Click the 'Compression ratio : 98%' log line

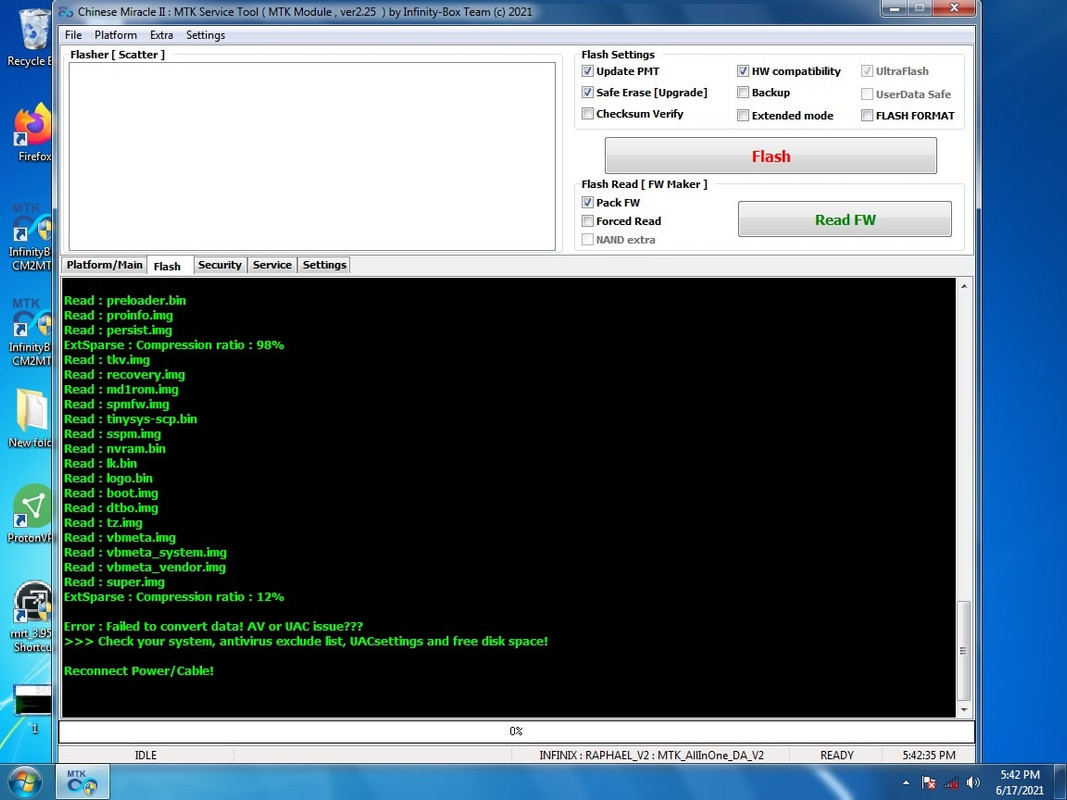[x=174, y=345]
